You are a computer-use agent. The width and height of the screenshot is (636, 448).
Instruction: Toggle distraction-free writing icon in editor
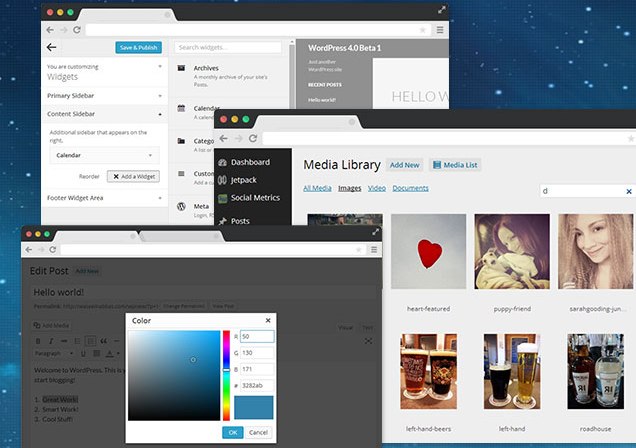click(368, 341)
